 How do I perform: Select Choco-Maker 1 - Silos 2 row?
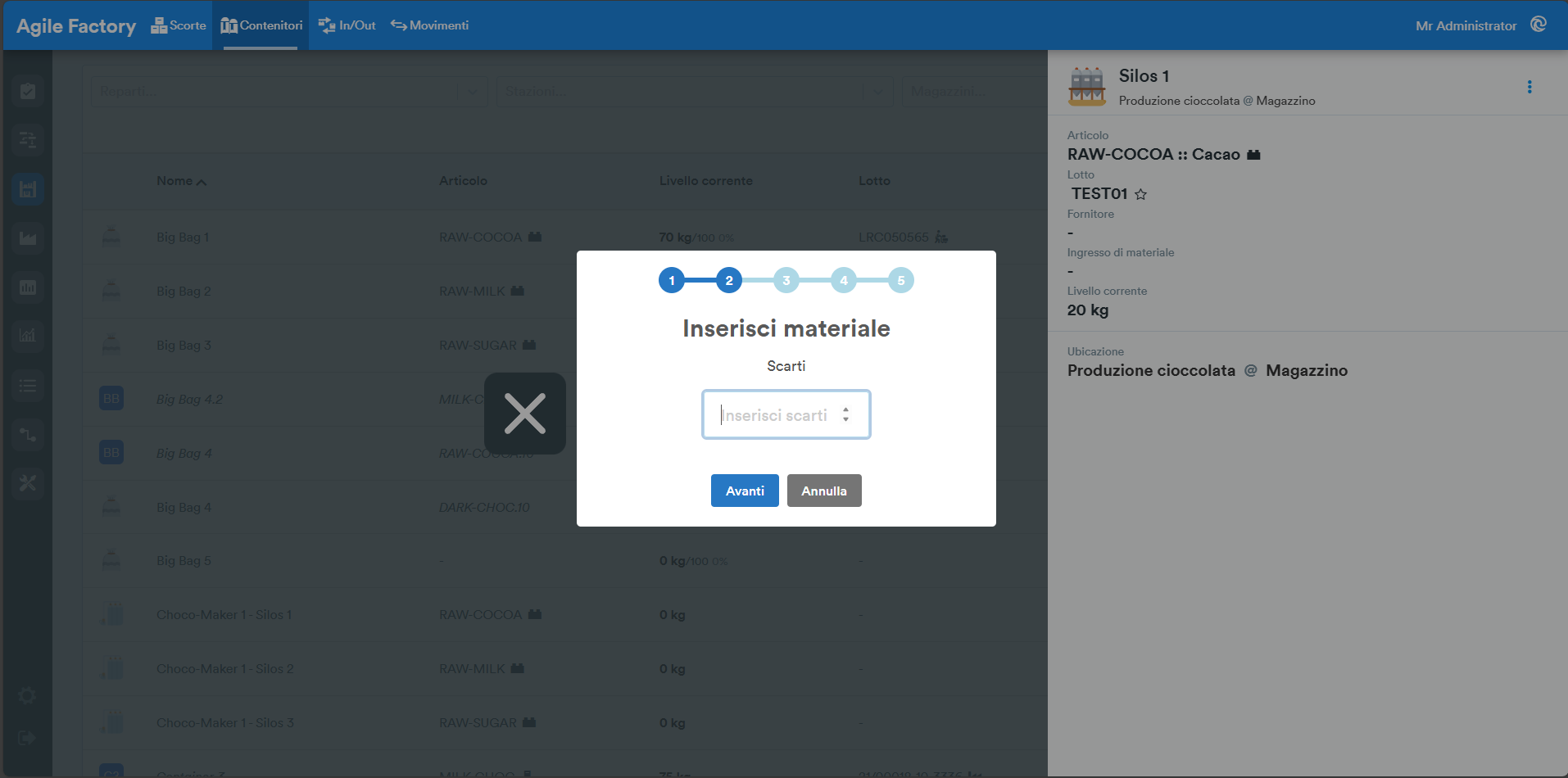[564, 669]
